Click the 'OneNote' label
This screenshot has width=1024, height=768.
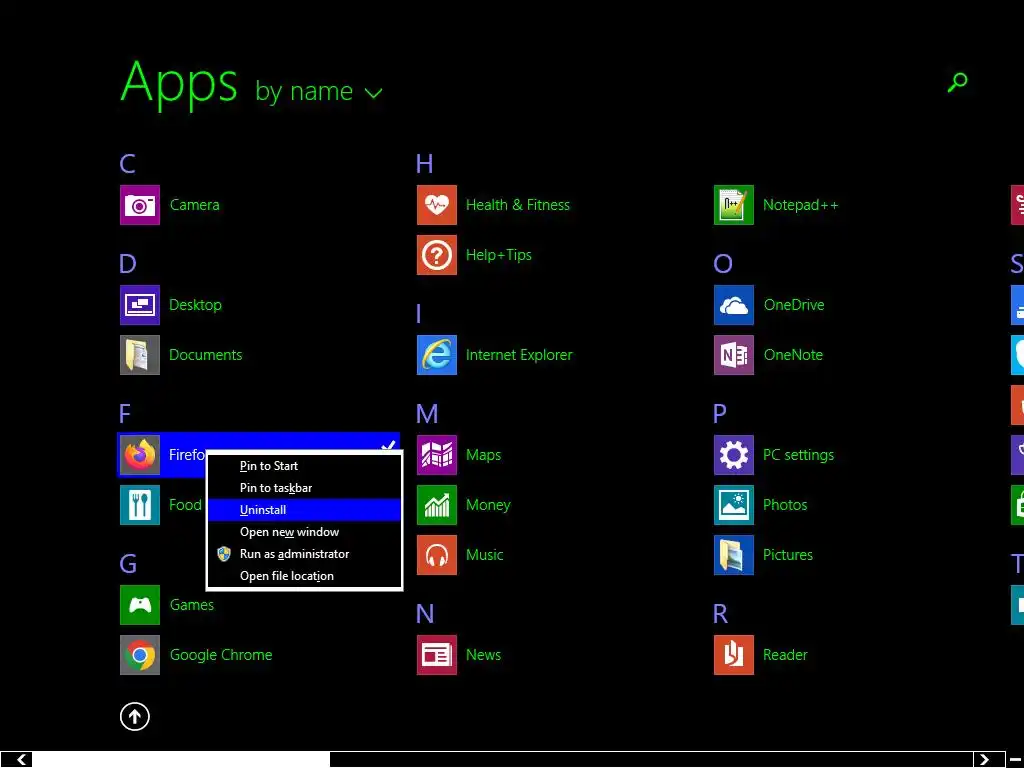tap(793, 355)
